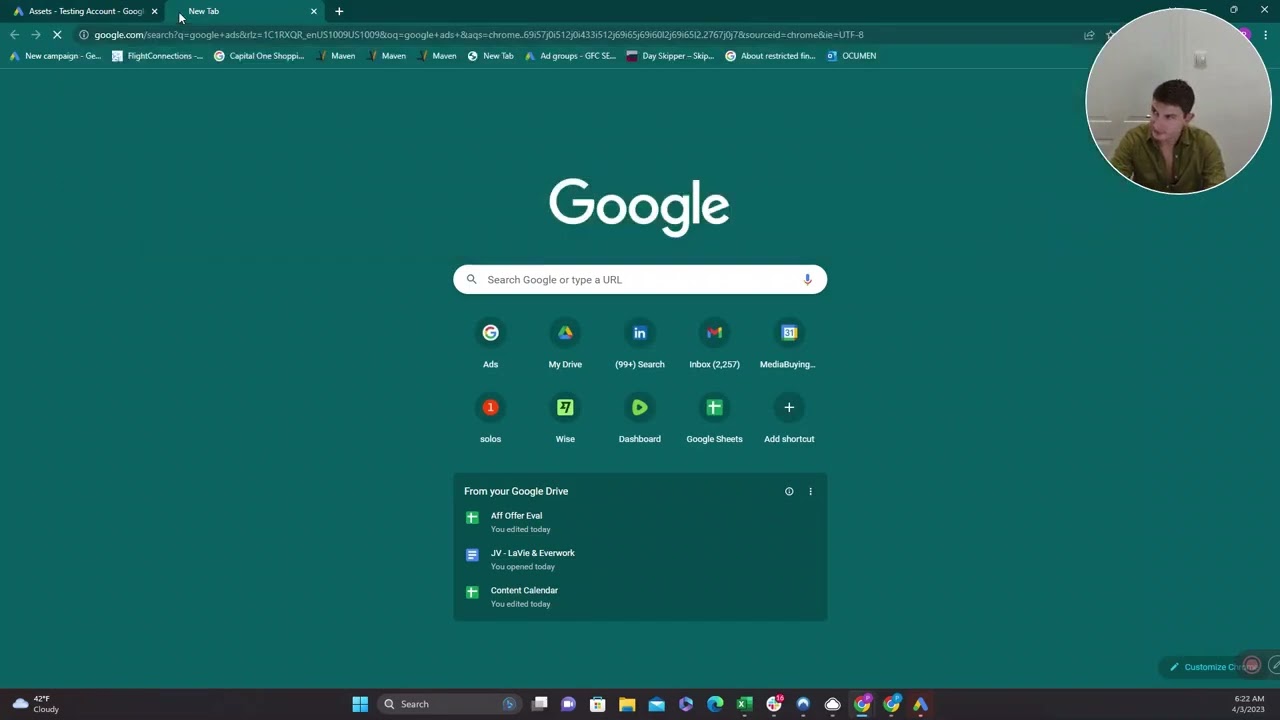Open Mail app from taskbar
The image size is (1280, 720).
tap(656, 704)
